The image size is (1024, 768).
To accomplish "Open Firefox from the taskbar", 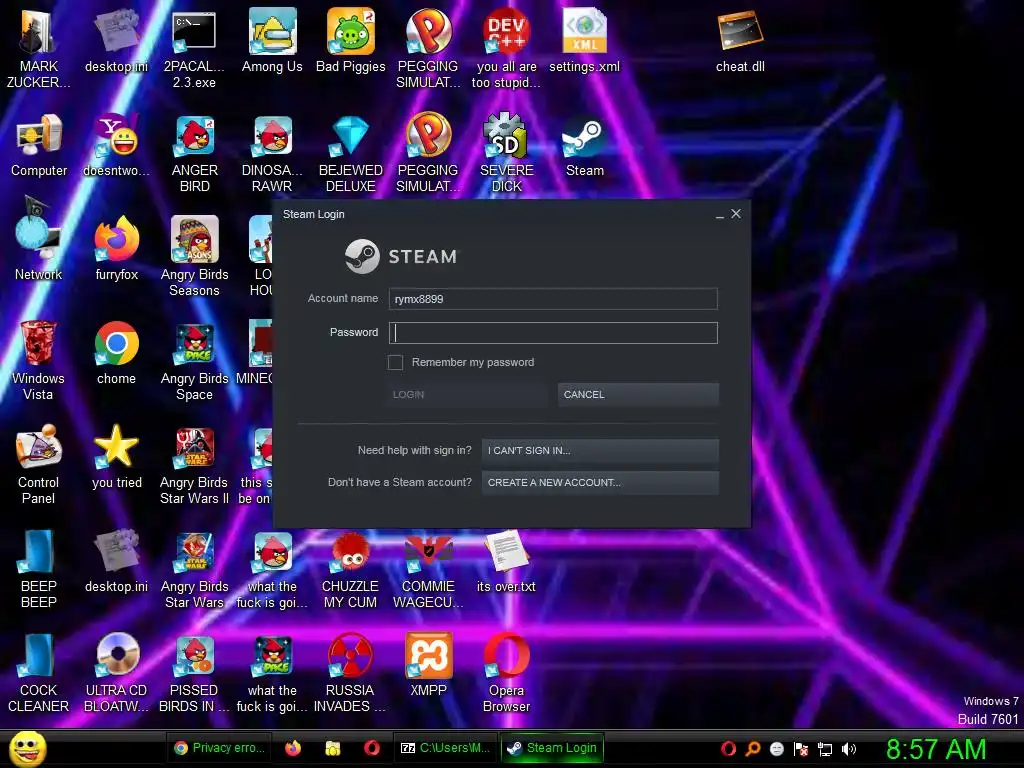I will (293, 748).
